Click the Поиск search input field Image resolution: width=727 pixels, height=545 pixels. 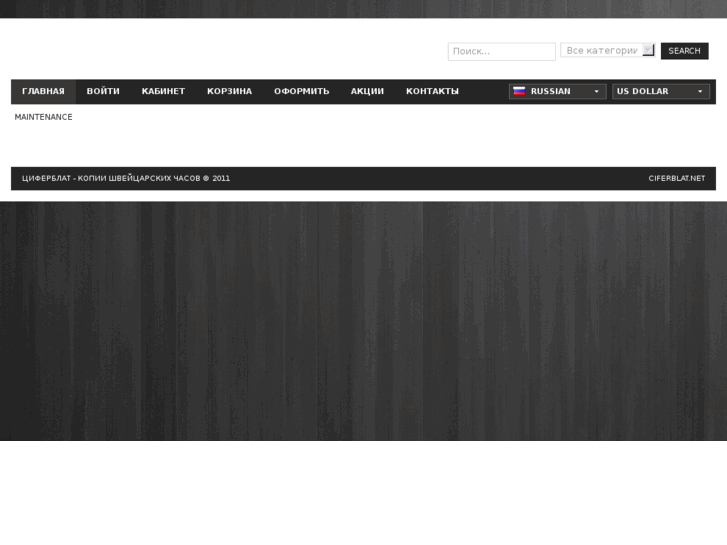pos(502,51)
